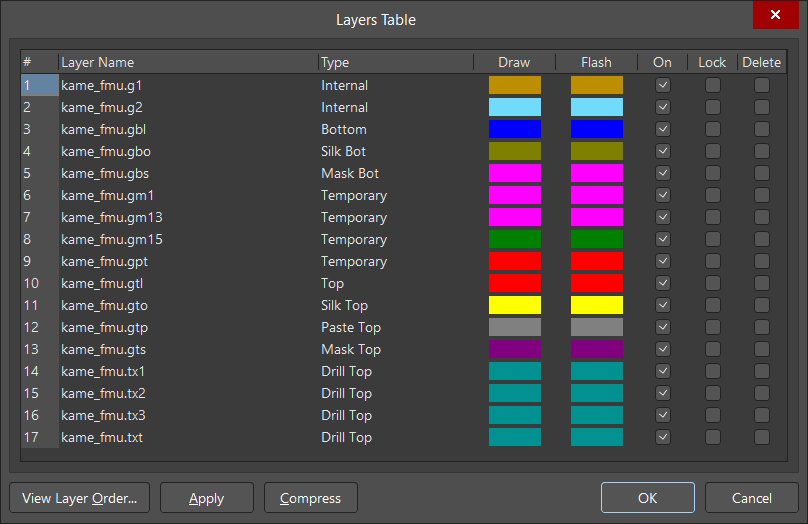Pick Draw color for kame_fmu.gbl
This screenshot has width=808, height=524.
[515, 129]
